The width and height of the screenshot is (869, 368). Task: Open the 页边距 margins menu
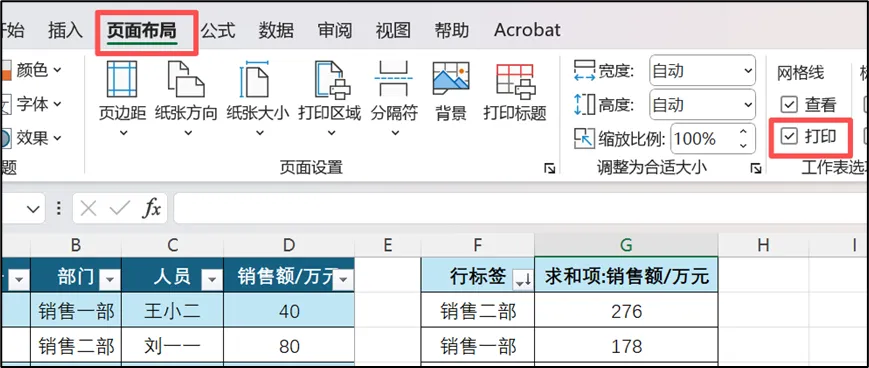(122, 99)
